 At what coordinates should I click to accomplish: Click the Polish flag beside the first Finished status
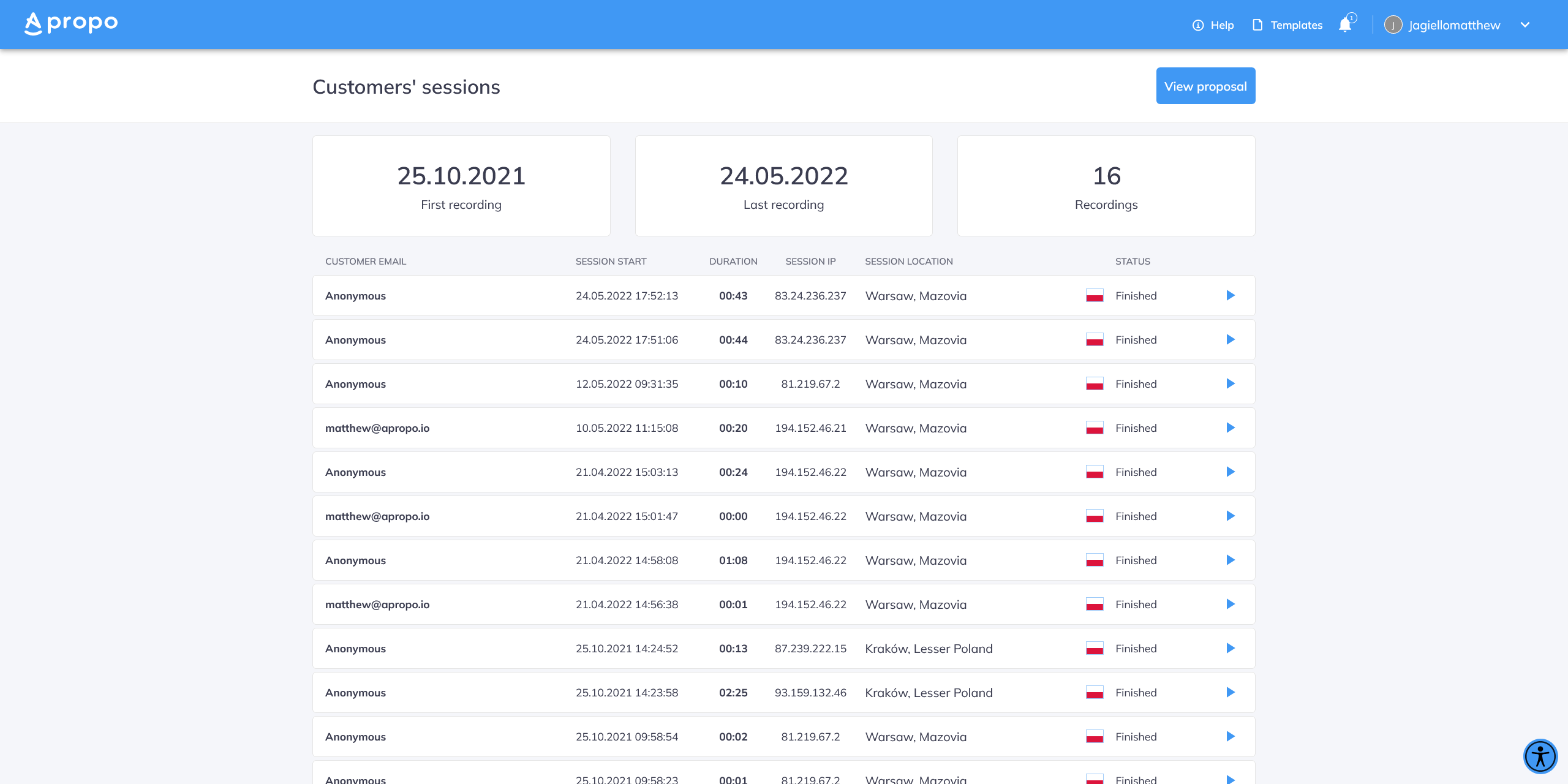click(1095, 295)
